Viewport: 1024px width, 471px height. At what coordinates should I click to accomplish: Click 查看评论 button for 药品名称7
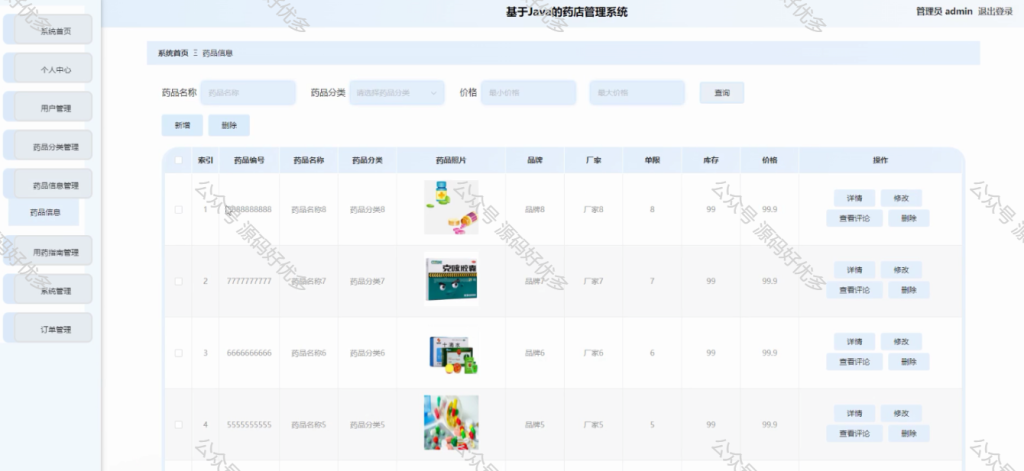point(854,290)
